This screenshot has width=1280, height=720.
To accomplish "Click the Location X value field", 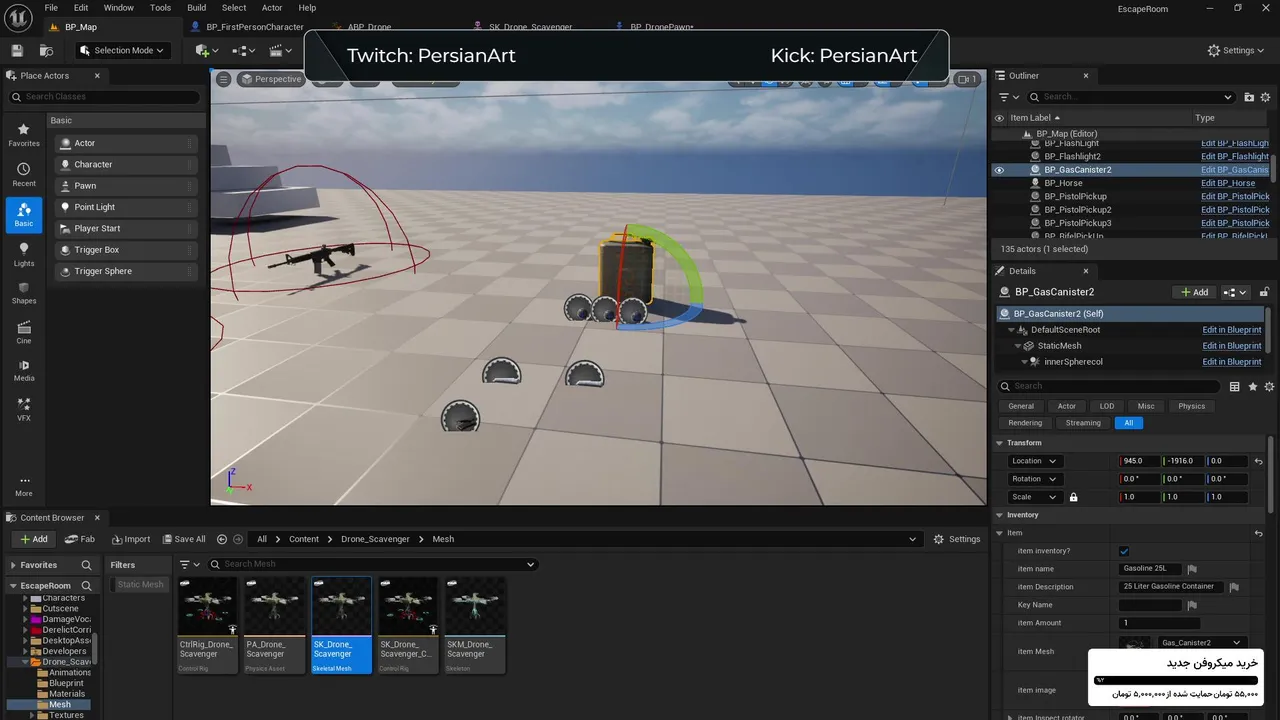I will tap(1140, 461).
